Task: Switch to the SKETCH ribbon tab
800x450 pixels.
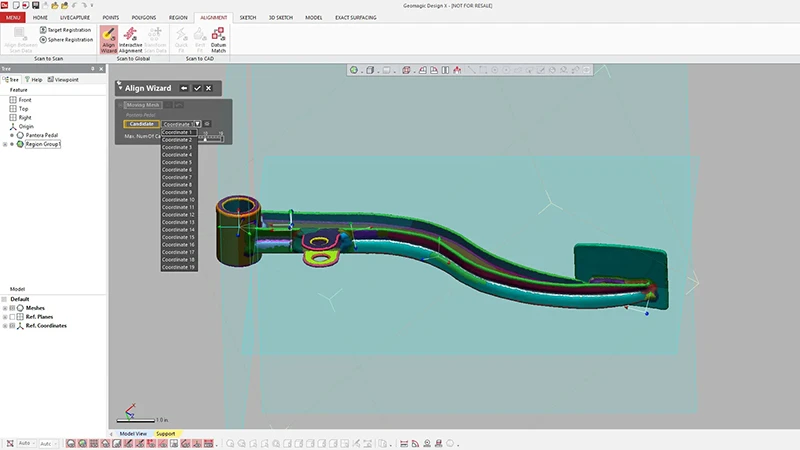Action: click(x=247, y=18)
